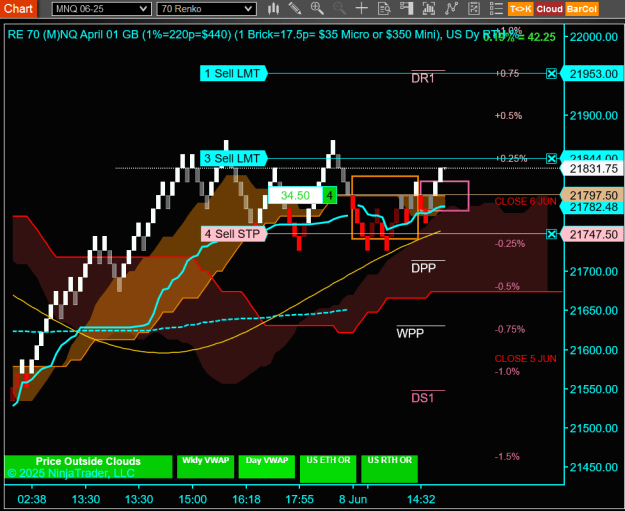
Task: Click the 3 Sell LMT order flag
Action: pyautogui.click(x=233, y=159)
